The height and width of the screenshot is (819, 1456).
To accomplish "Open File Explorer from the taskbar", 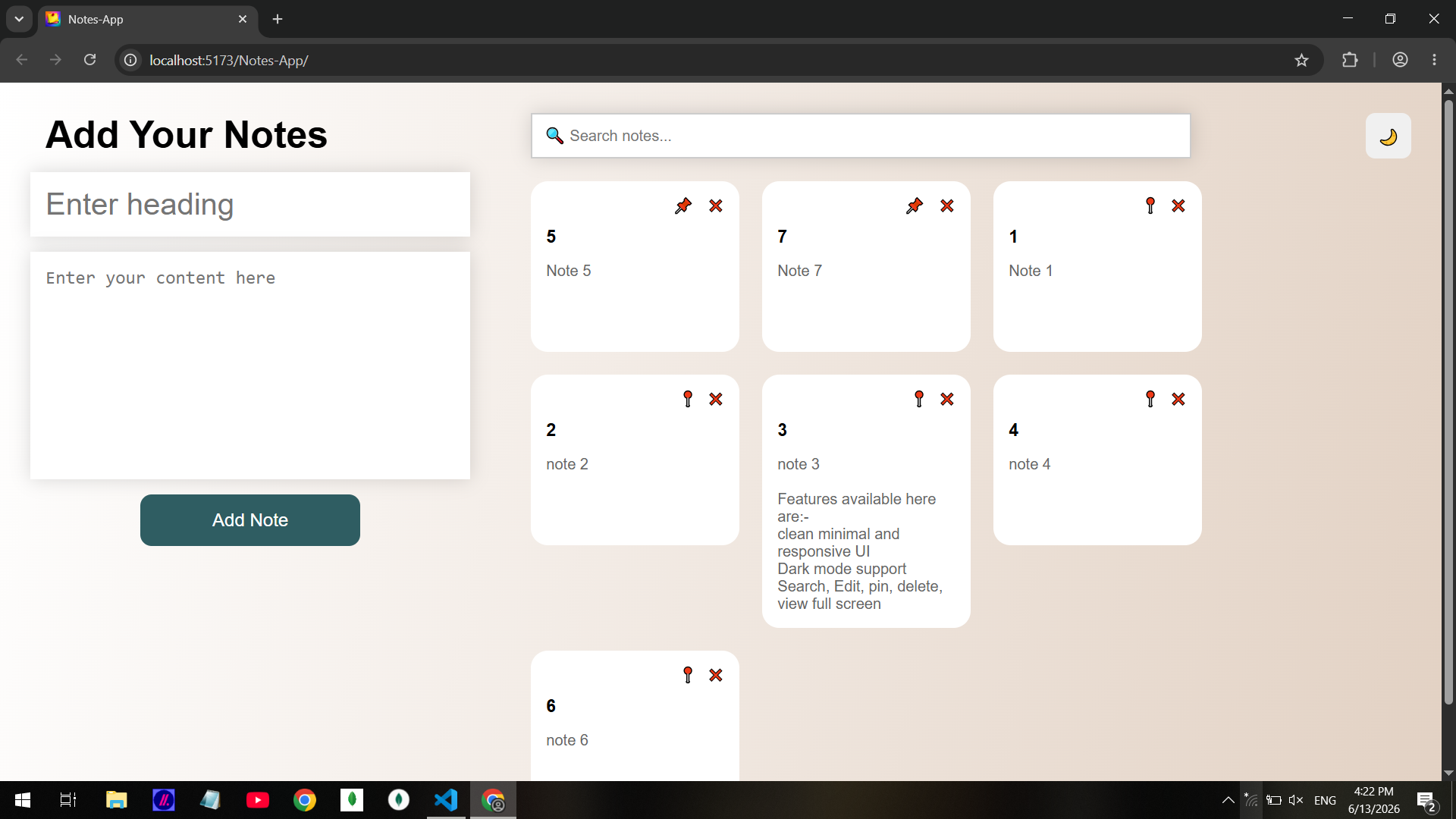I will tap(116, 800).
